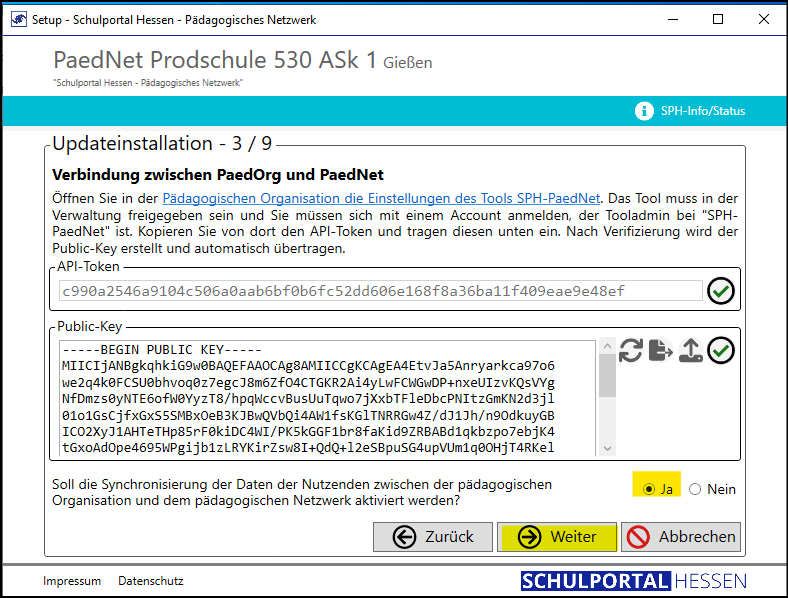The image size is (788, 598).
Task: Regenerate the public key with refresh icon
Action: tap(631, 350)
